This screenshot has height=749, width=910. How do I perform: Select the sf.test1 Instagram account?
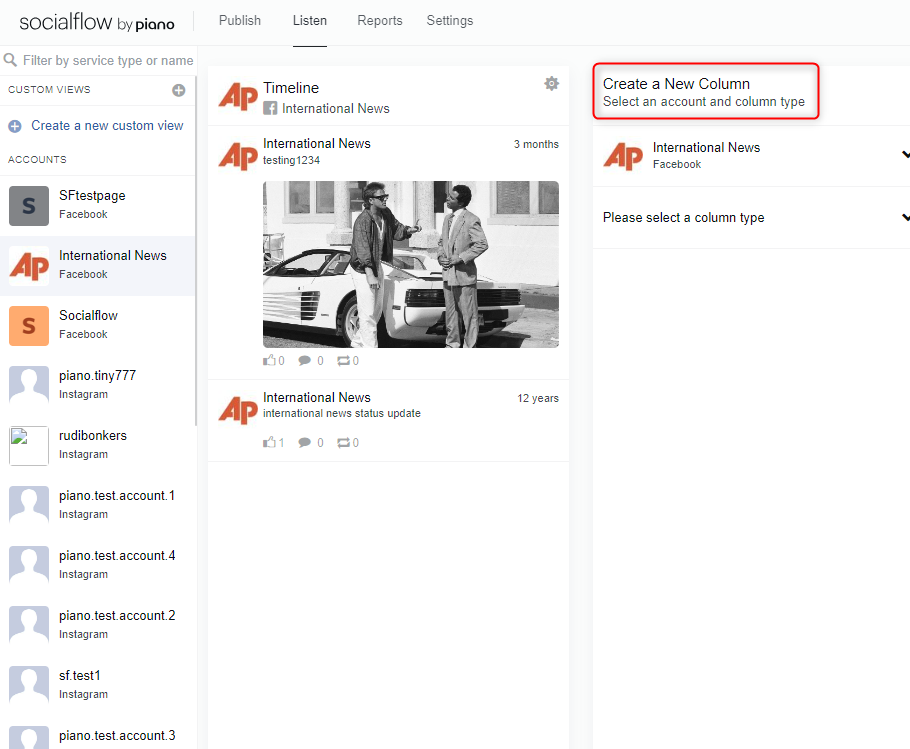(x=98, y=685)
